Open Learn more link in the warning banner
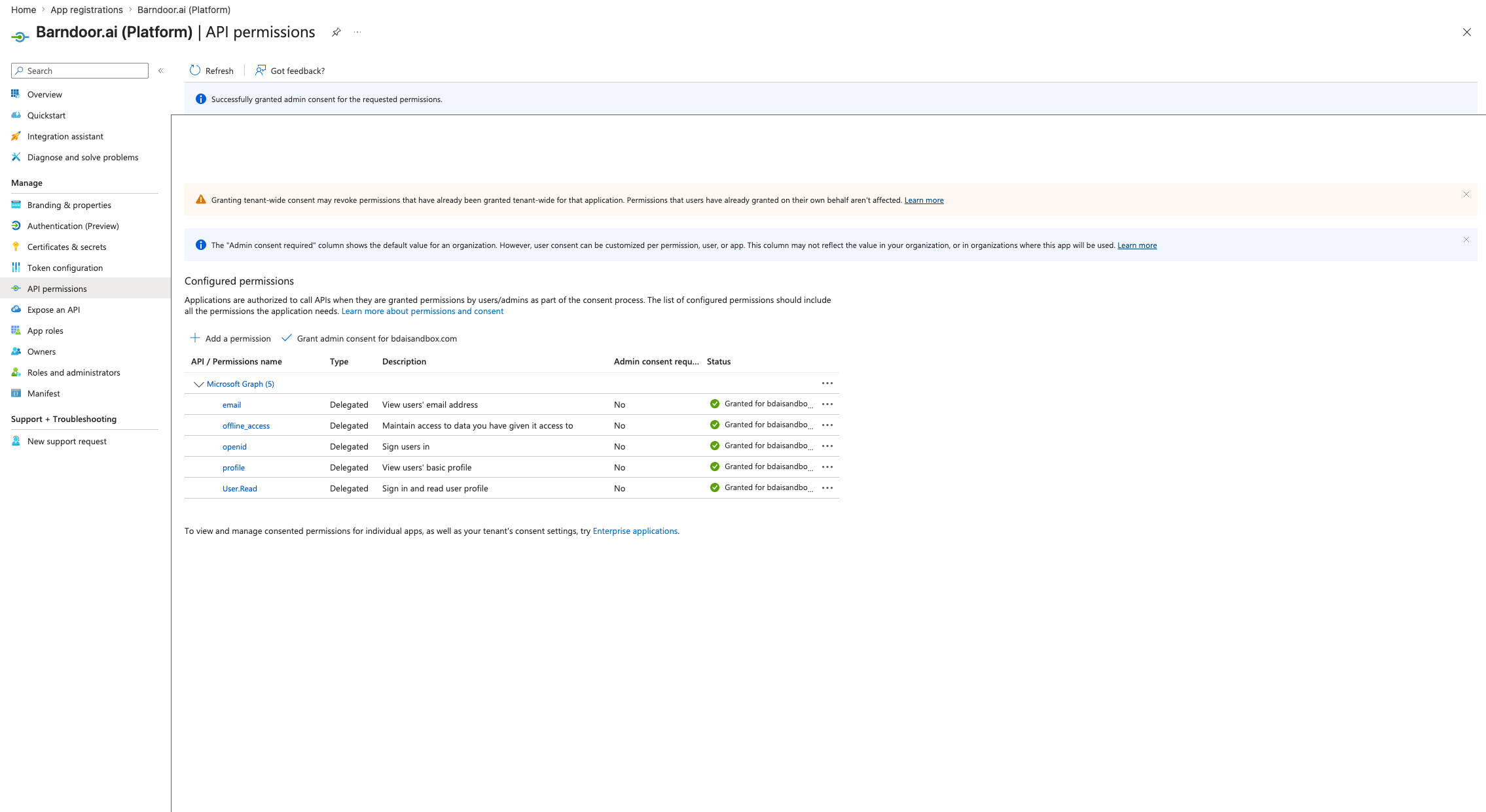 pyautogui.click(x=924, y=200)
